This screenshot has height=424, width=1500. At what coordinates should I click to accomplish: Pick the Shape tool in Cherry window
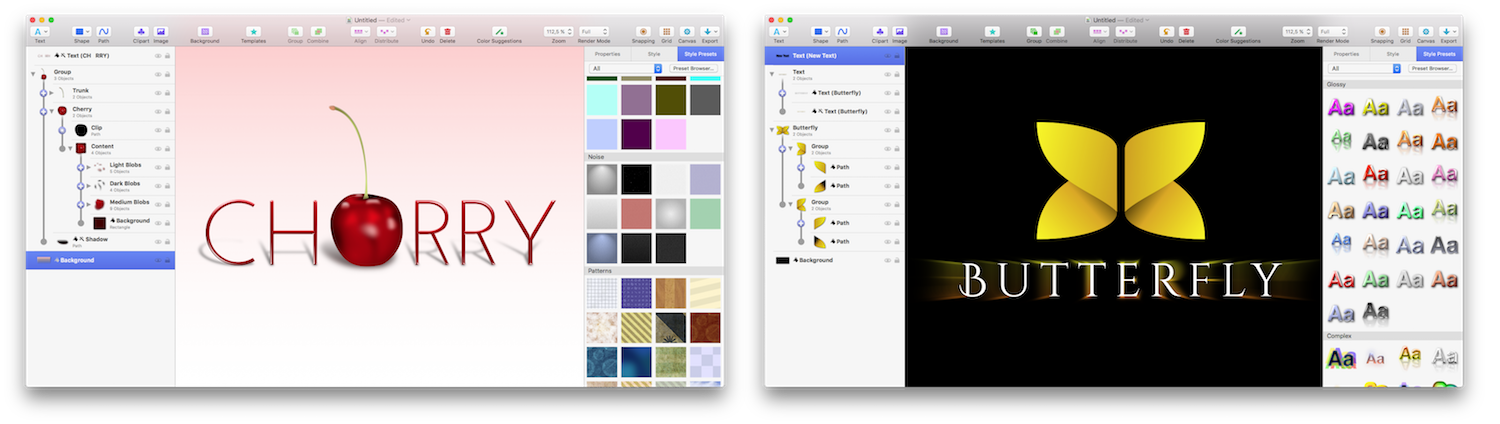(82, 32)
